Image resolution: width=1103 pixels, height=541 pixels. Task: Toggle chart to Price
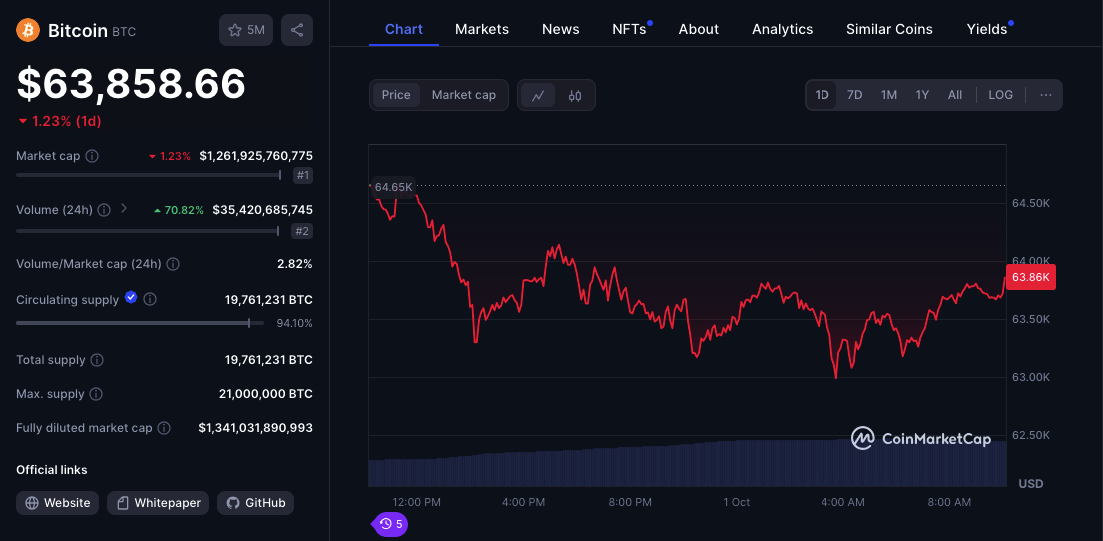pyautogui.click(x=396, y=95)
